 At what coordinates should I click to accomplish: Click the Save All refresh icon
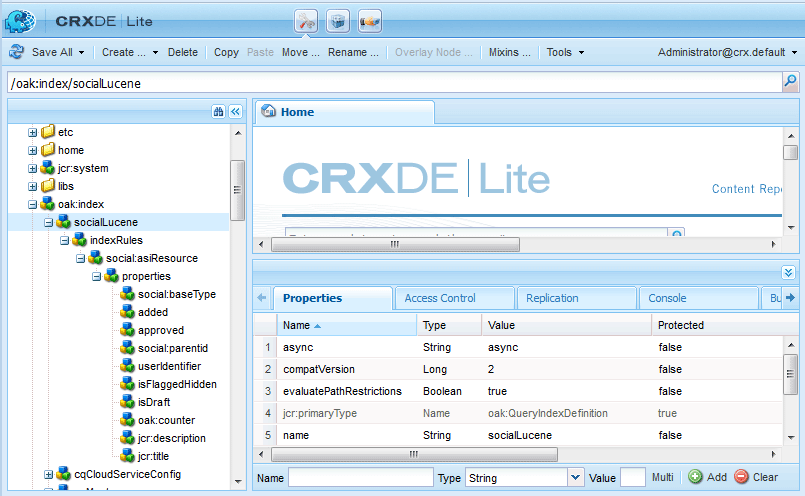pos(17,52)
